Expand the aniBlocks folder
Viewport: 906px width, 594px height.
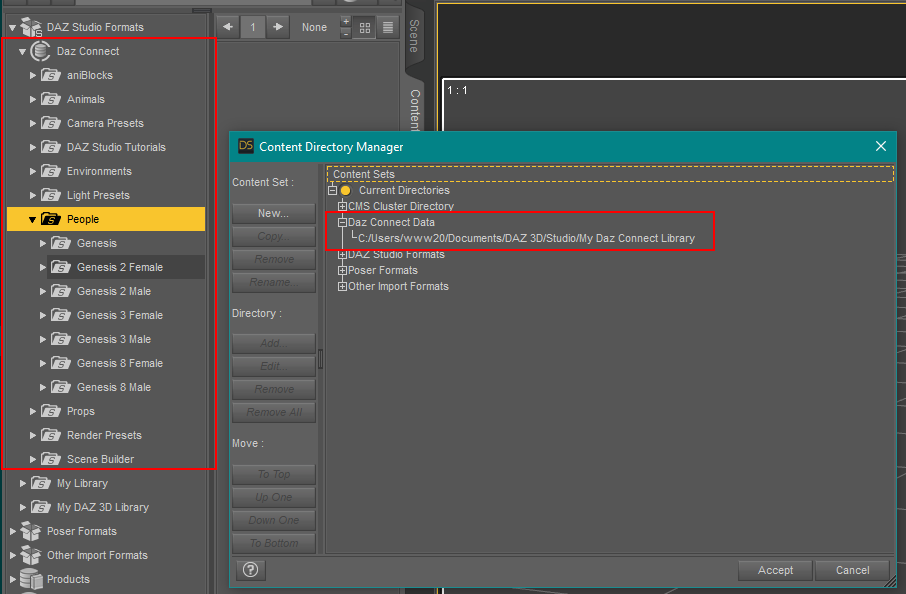point(33,75)
